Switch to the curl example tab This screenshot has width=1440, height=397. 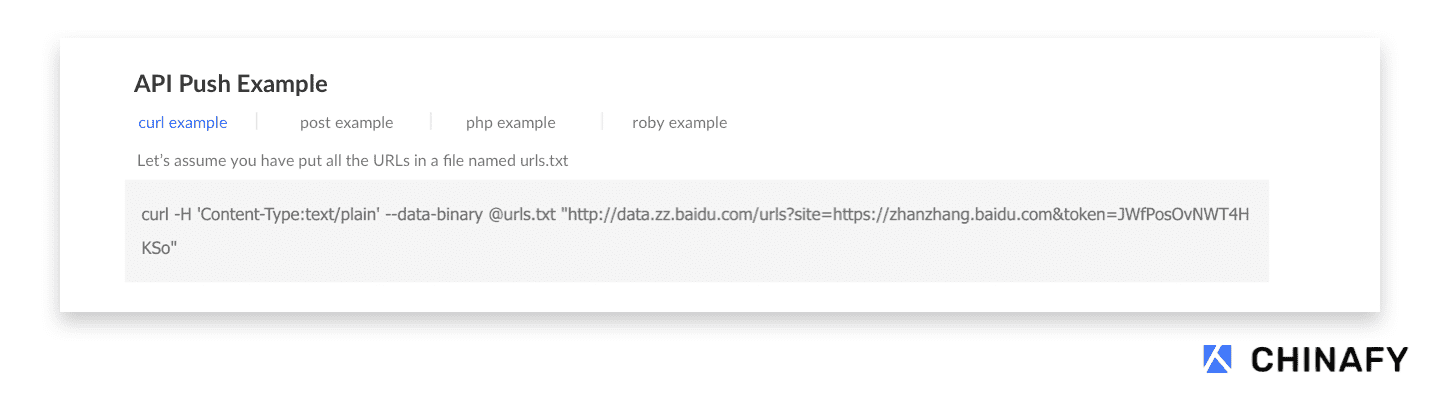[x=183, y=123]
